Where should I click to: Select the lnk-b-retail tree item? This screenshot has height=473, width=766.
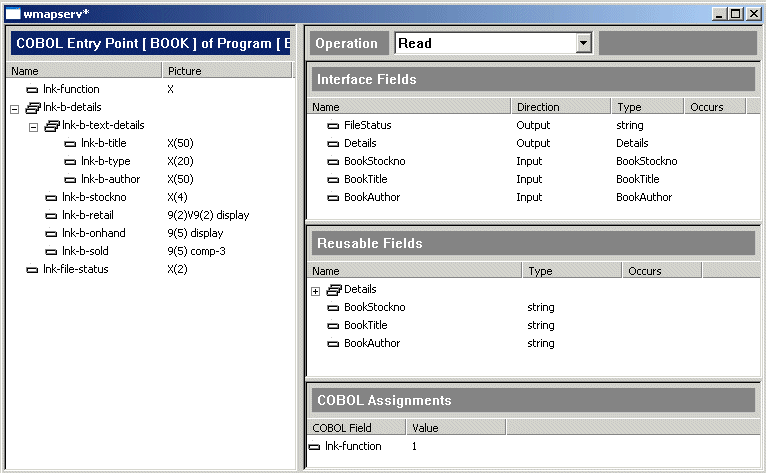point(89,216)
